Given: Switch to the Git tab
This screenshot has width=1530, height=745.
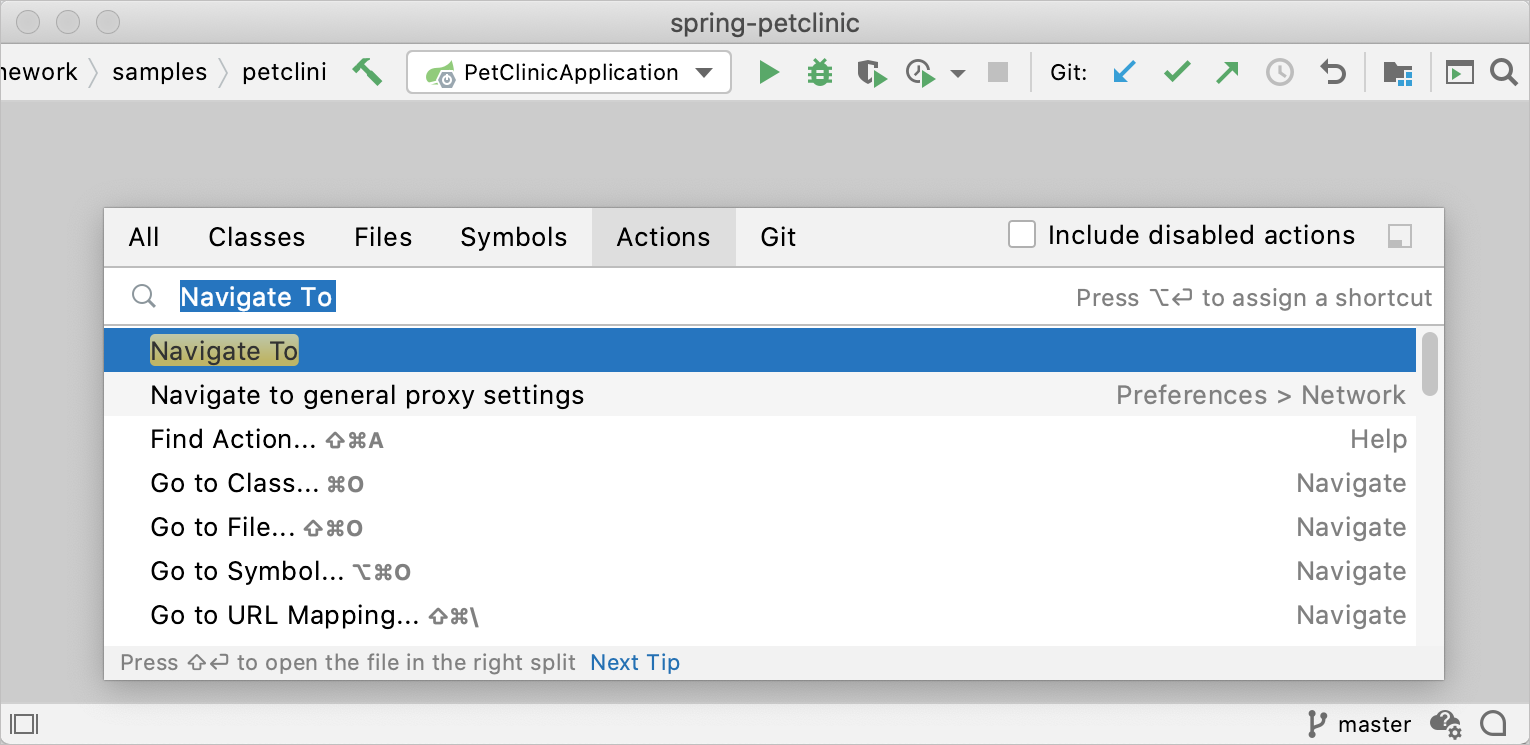Looking at the screenshot, I should tap(778, 237).
